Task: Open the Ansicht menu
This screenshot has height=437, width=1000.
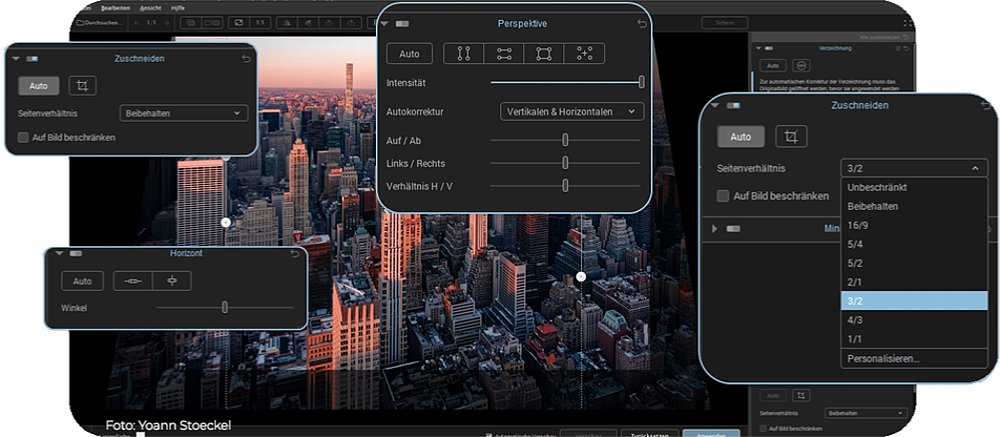Action: coord(151,8)
